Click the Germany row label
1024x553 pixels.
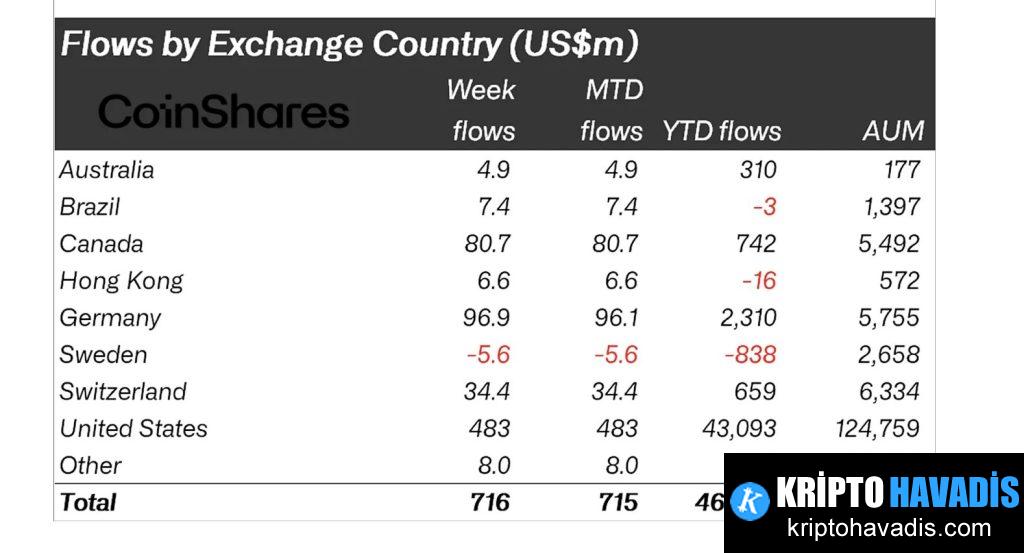coord(110,317)
